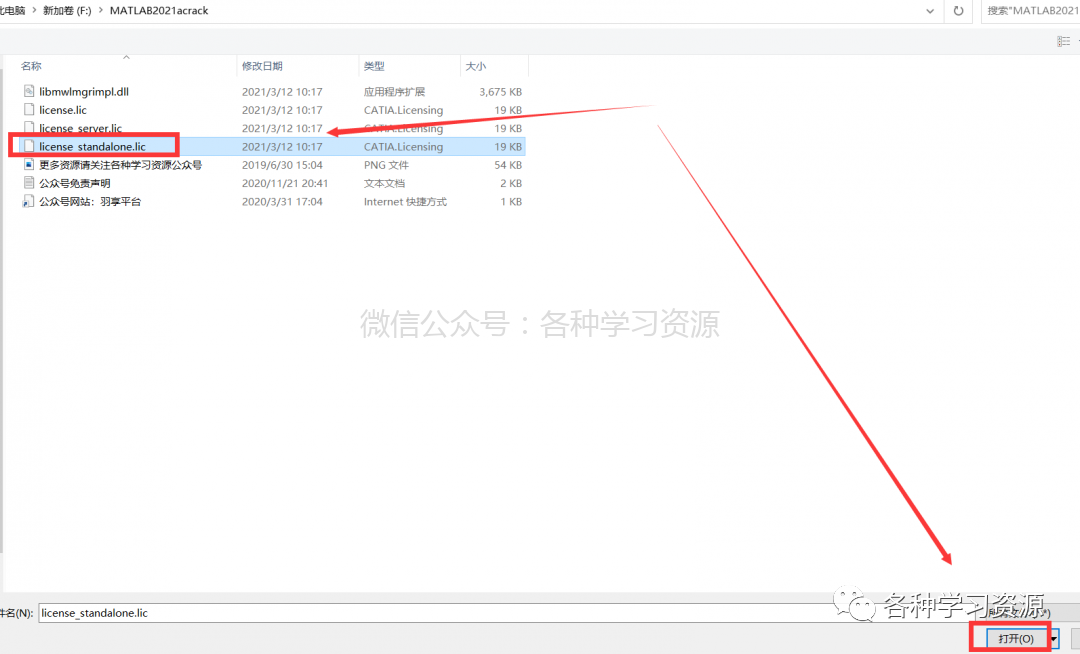Viewport: 1080px width, 654px height.
Task: Click the 公众号网站 internet shortcut icon
Action: (29, 201)
